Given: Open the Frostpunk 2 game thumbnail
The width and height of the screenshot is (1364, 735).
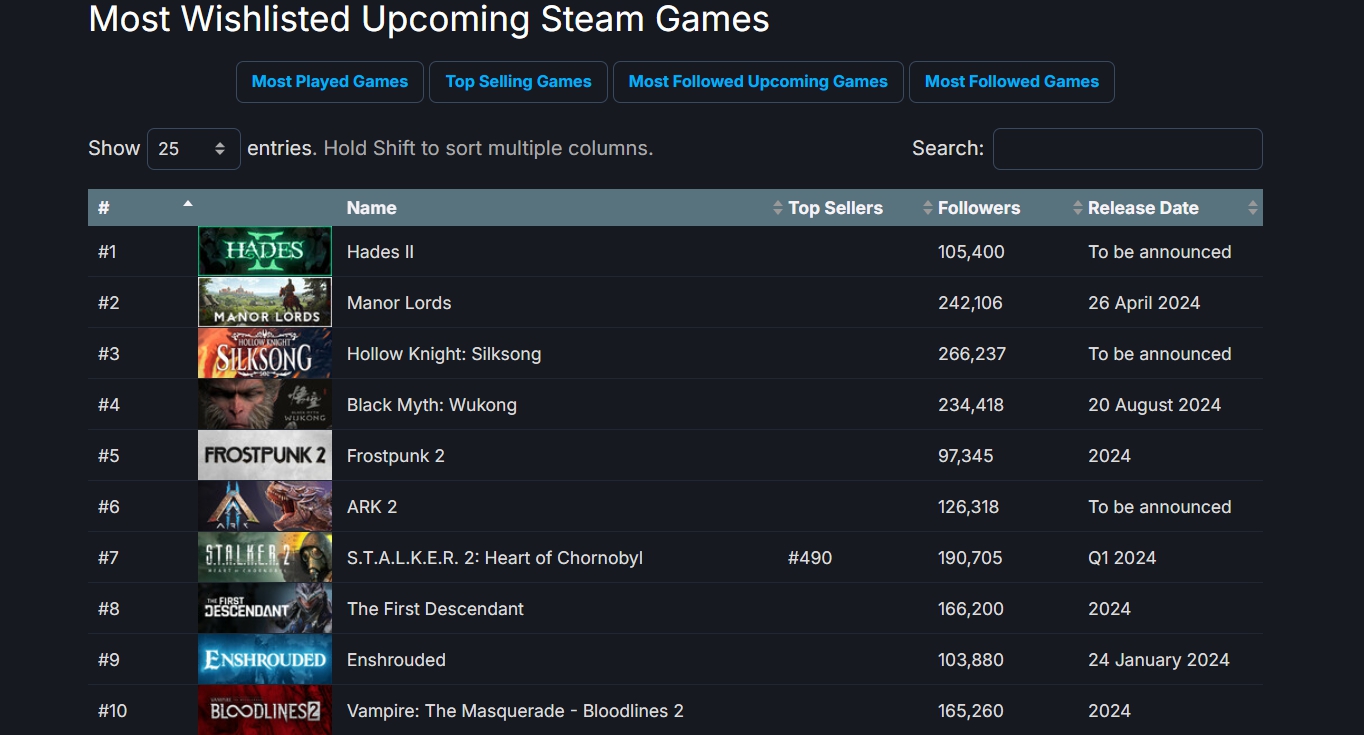Looking at the screenshot, I should (x=265, y=455).
